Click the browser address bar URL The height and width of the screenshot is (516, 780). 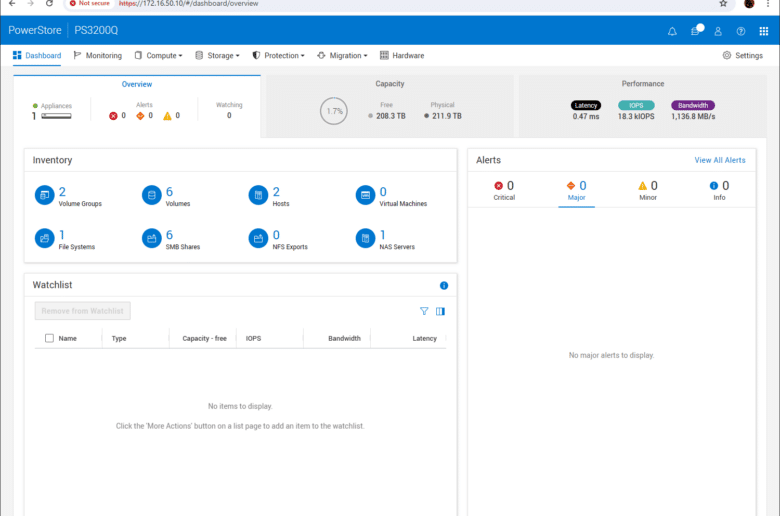pos(189,3)
